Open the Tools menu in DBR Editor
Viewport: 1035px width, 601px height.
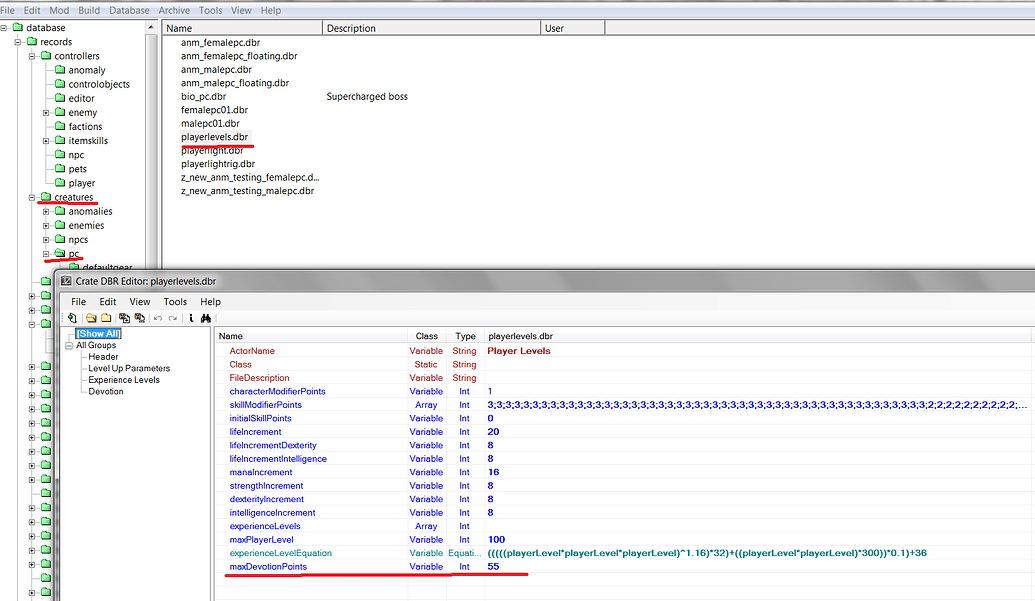click(x=175, y=302)
